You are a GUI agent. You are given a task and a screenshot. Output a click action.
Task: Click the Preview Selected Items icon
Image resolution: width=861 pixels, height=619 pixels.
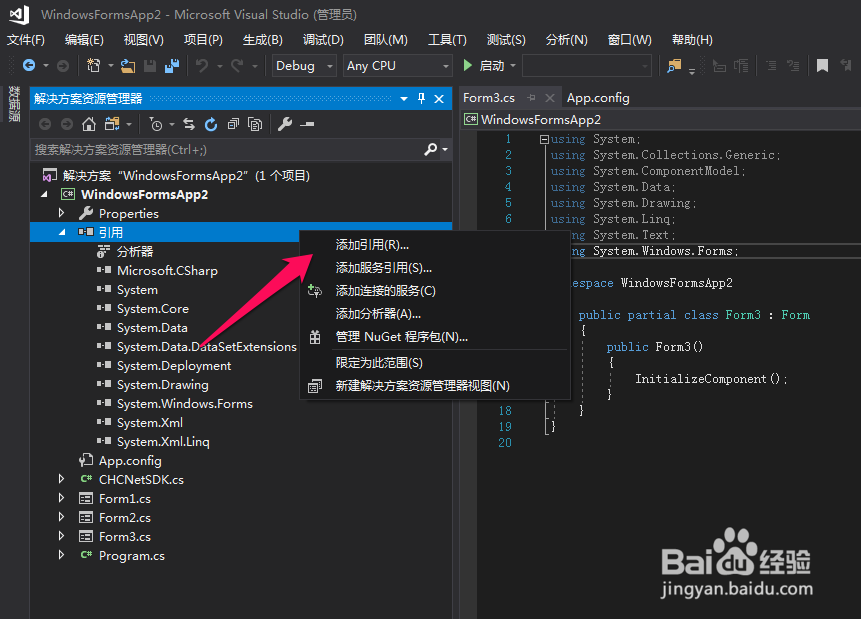point(307,125)
